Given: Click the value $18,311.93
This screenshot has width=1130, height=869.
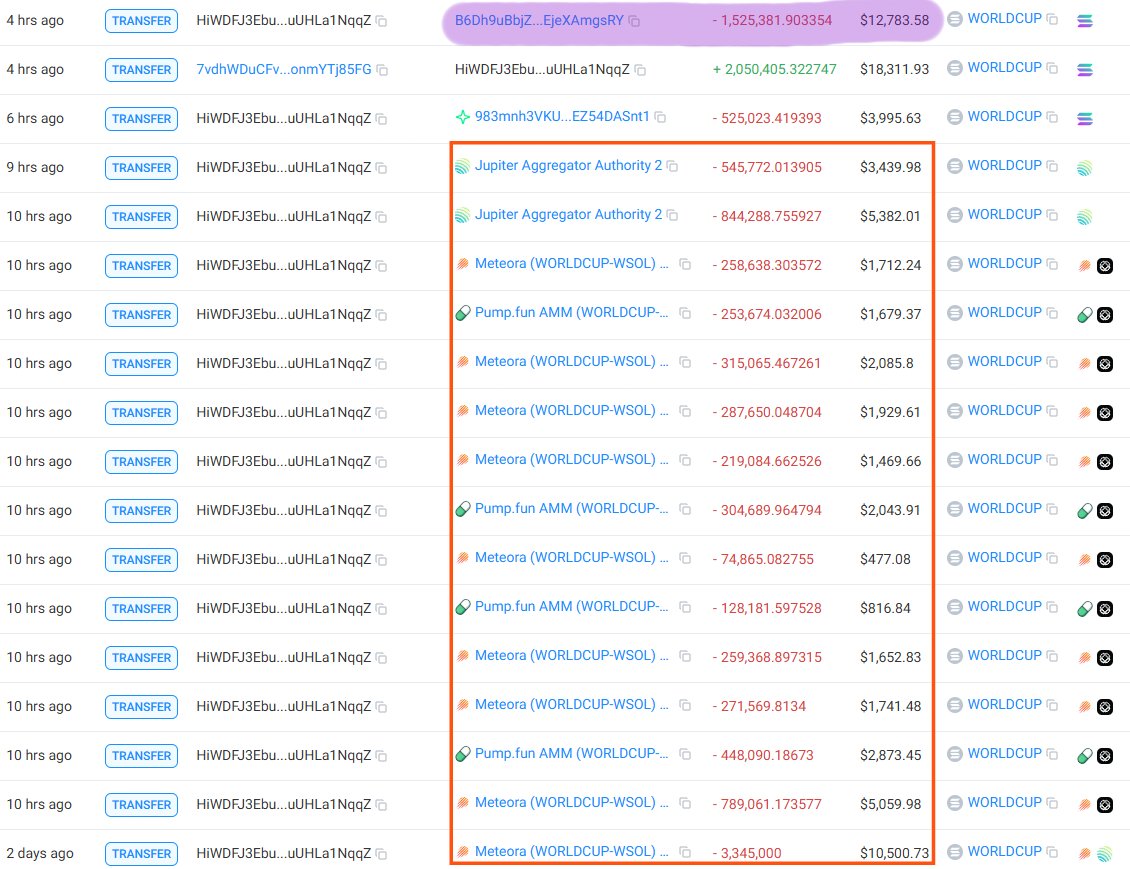Looking at the screenshot, I should (x=894, y=69).
